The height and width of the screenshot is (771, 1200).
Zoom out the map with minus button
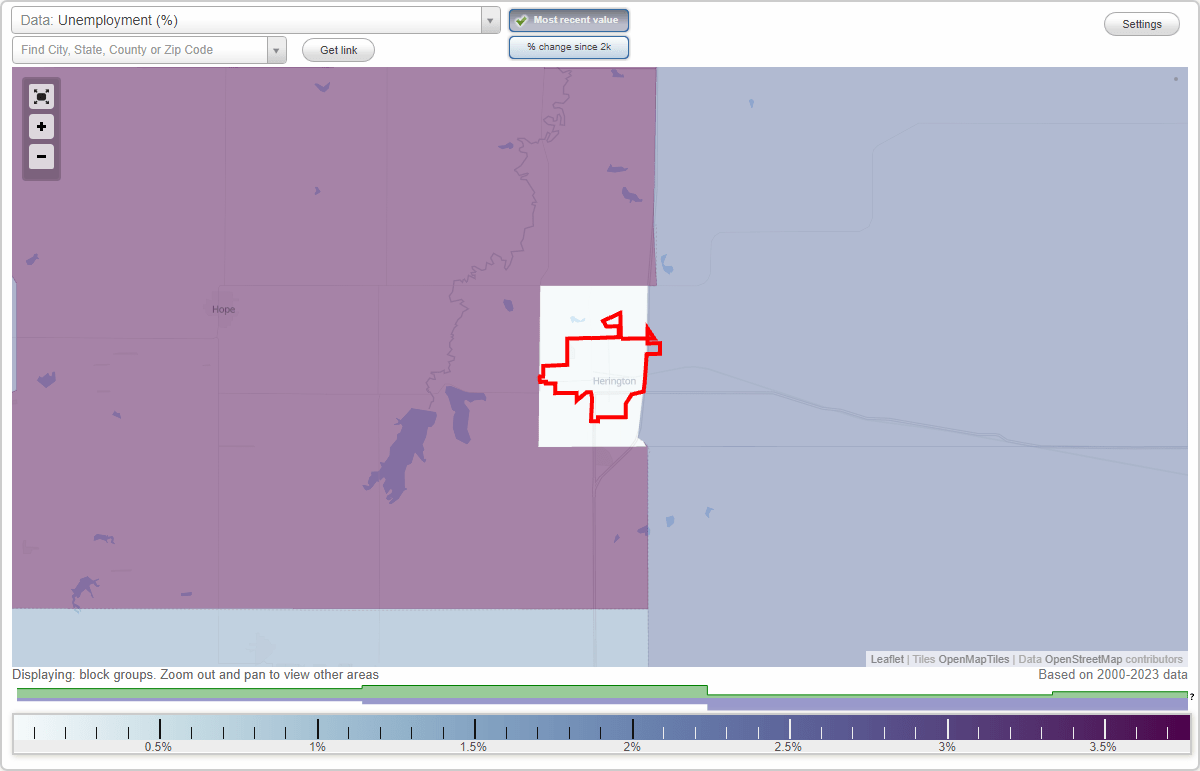coord(41,156)
